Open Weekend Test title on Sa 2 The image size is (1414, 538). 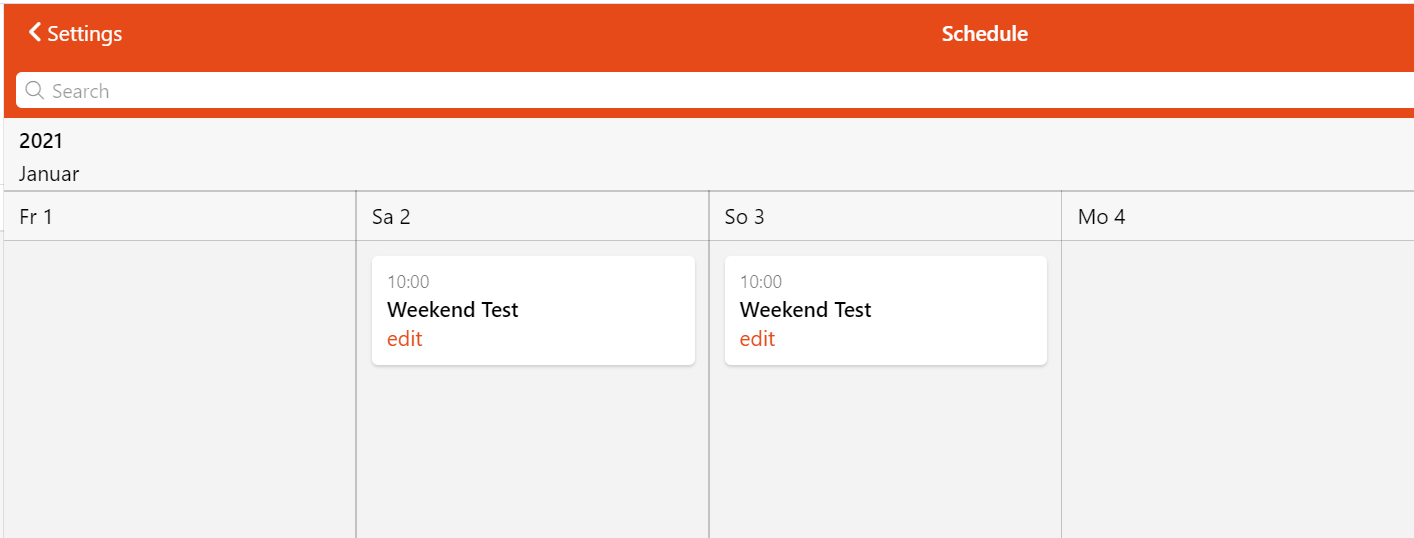pos(453,310)
